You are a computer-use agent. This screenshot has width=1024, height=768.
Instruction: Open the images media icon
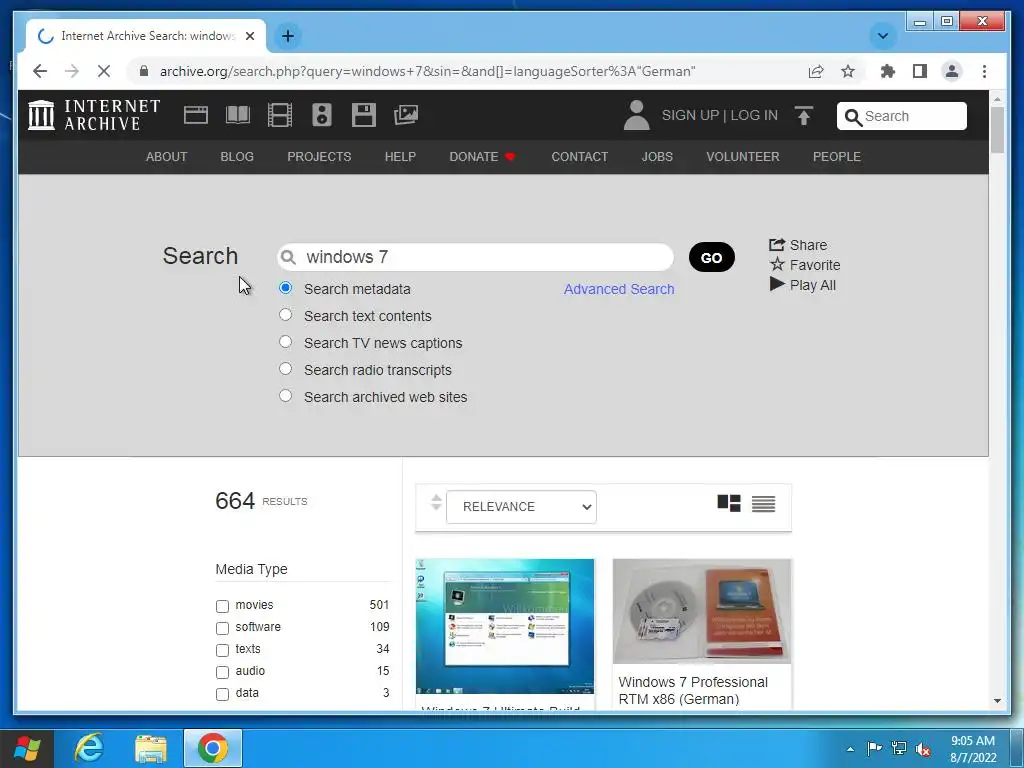point(406,115)
